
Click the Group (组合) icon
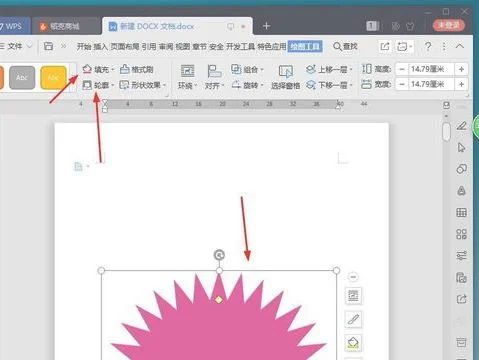click(236, 69)
